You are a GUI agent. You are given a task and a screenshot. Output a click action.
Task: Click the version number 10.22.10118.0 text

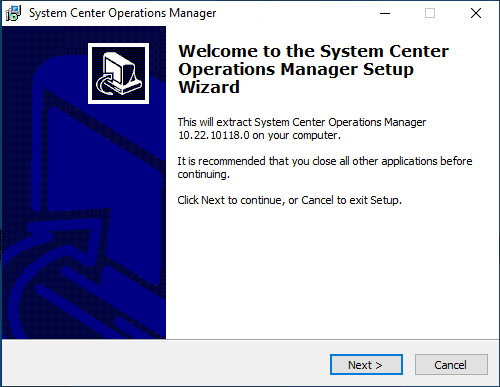(214, 135)
